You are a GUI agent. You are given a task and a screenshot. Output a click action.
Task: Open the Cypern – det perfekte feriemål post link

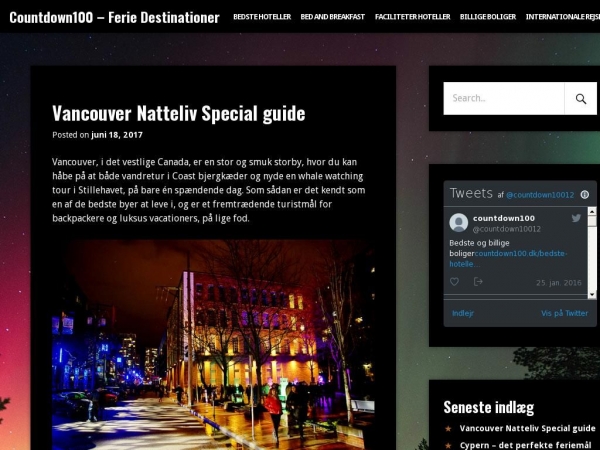point(526,445)
